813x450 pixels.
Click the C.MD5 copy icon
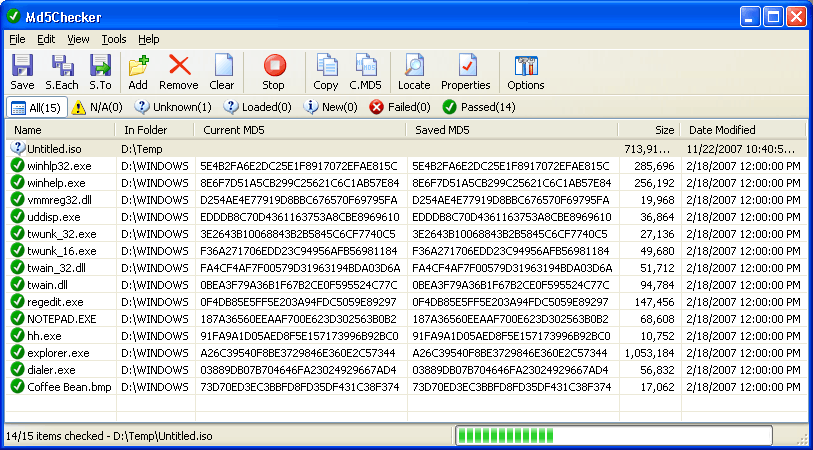[x=366, y=73]
